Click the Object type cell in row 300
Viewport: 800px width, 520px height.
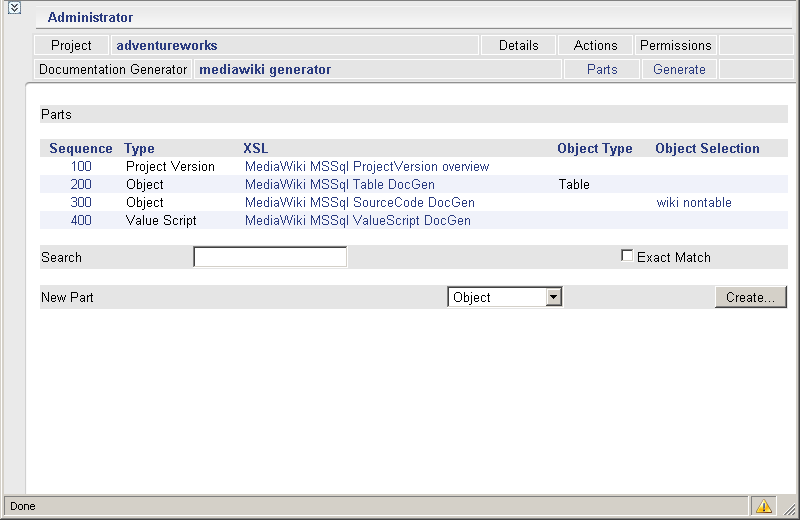[145, 202]
